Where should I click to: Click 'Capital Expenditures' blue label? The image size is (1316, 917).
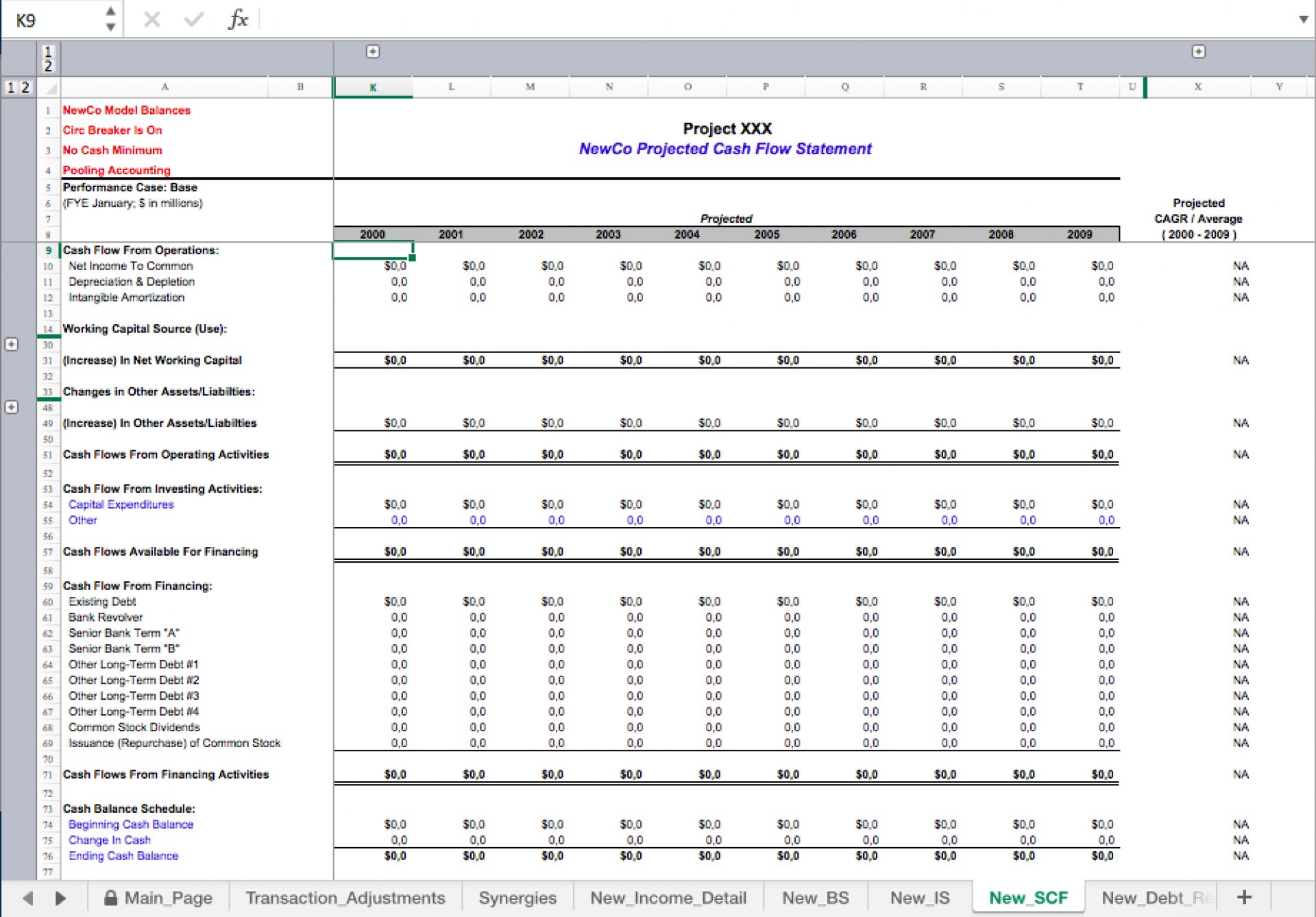tap(121, 504)
